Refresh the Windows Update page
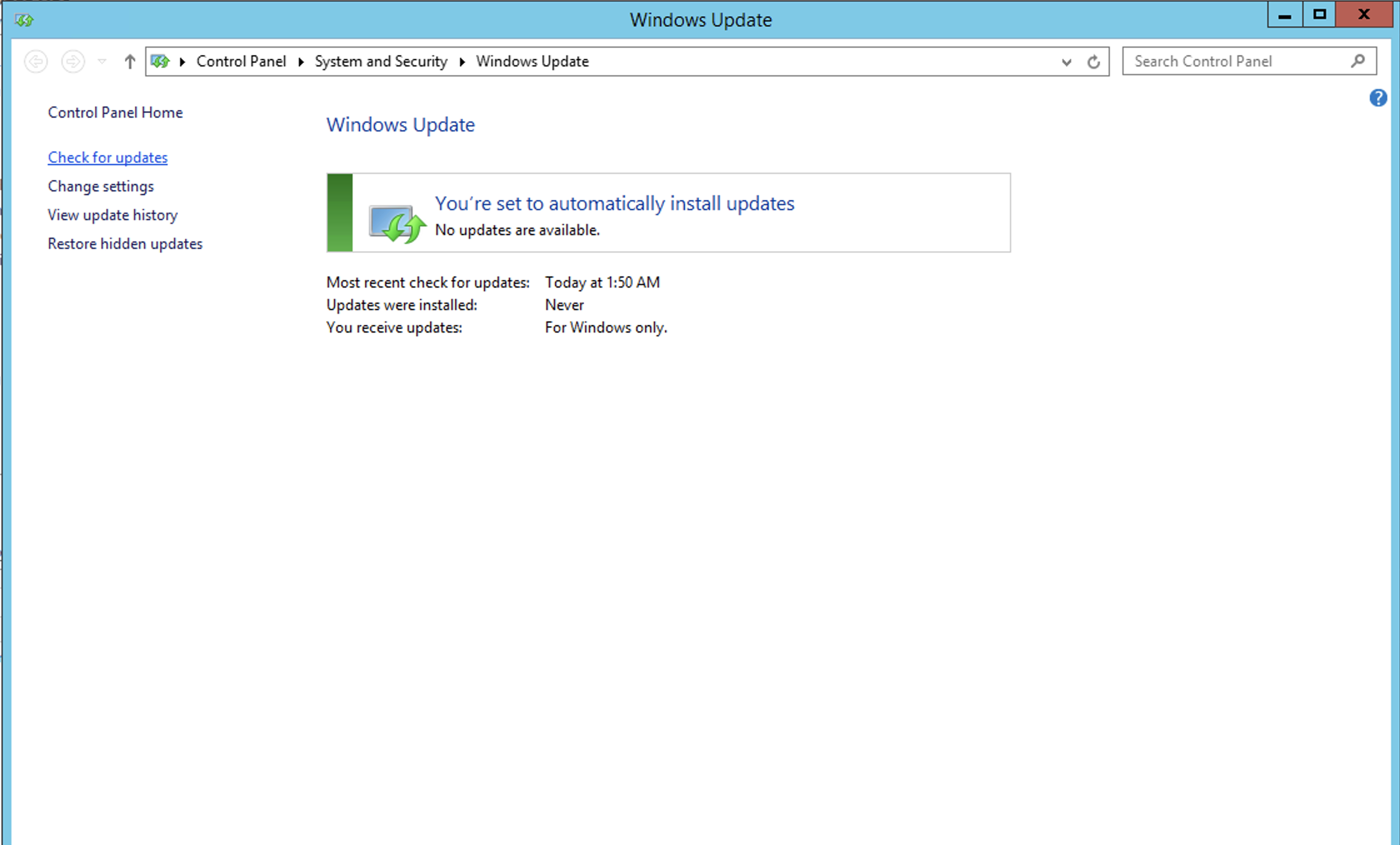 pyautogui.click(x=1094, y=62)
